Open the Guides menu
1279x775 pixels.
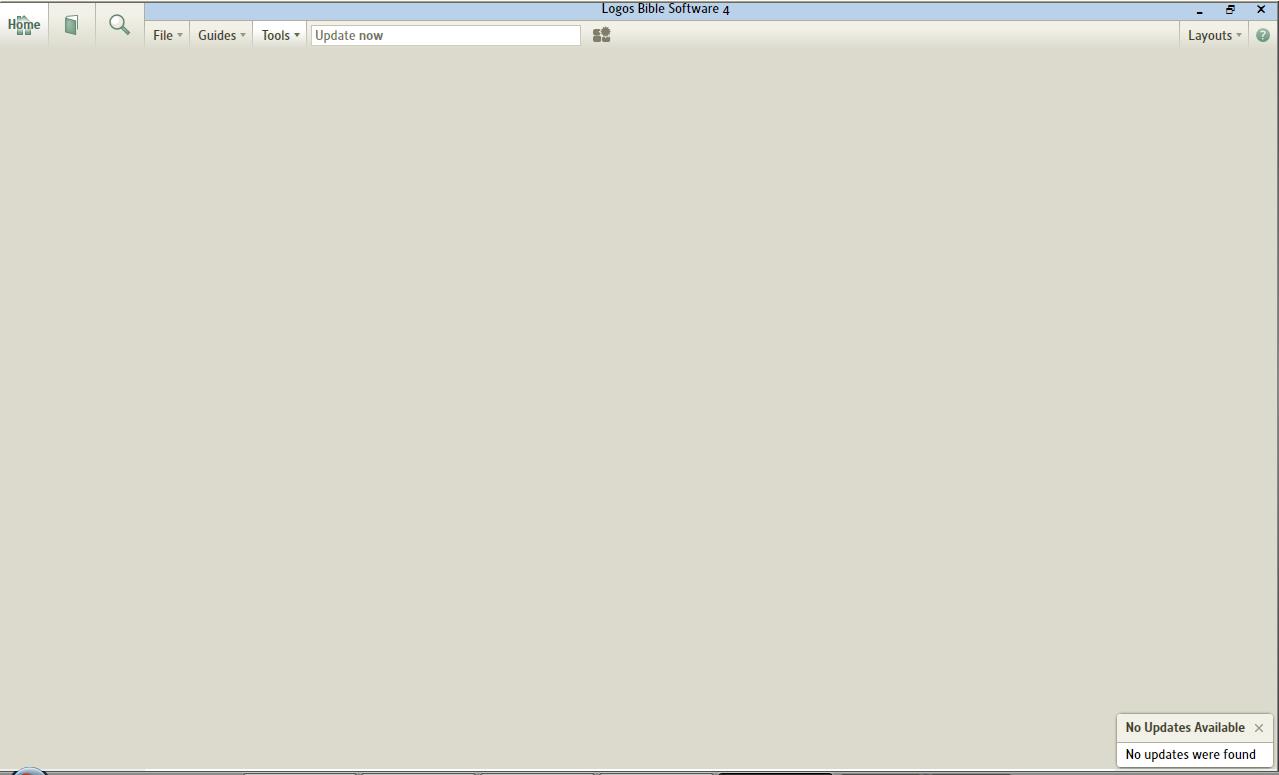pos(221,35)
